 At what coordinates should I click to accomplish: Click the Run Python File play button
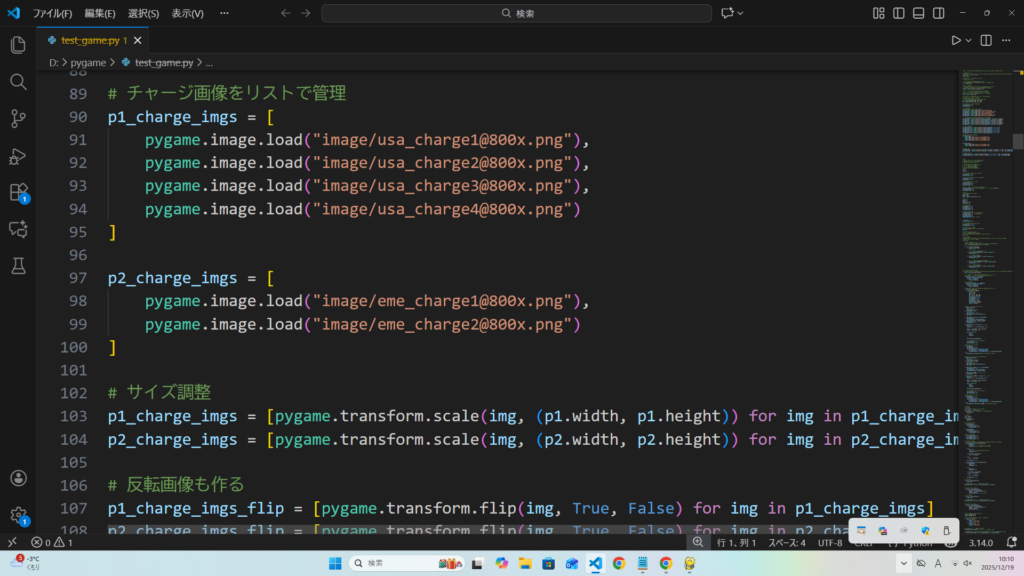pos(956,40)
